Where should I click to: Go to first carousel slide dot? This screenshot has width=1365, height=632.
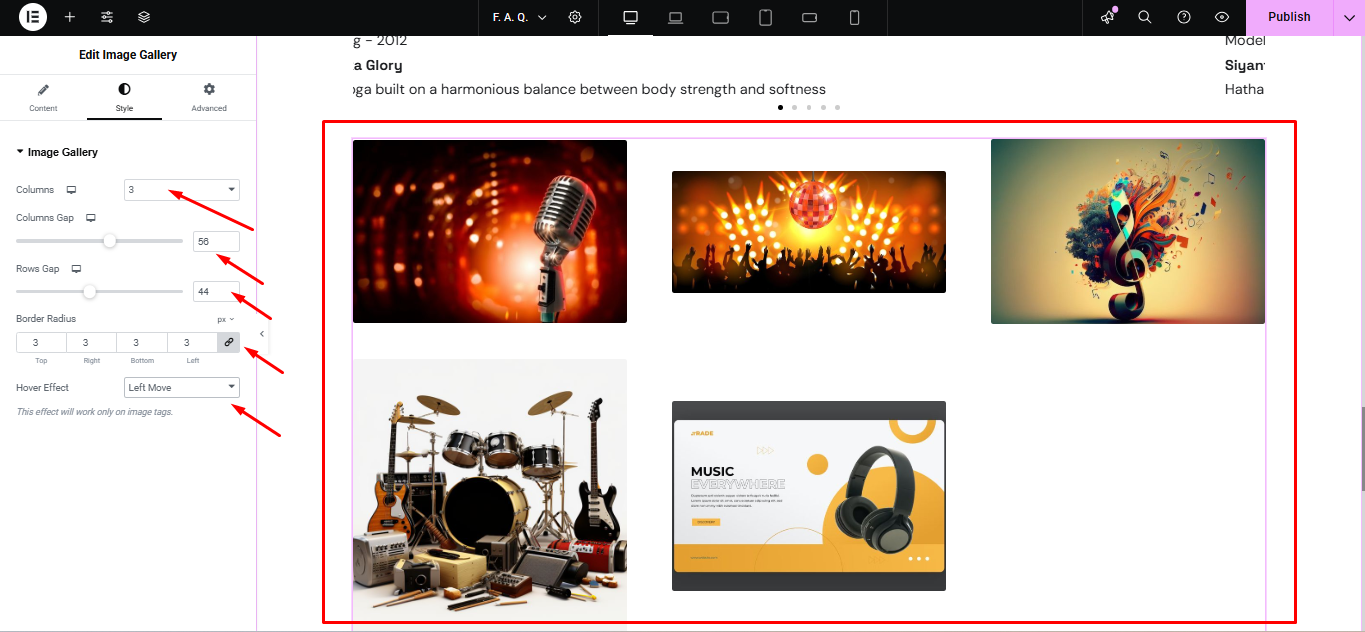coord(780,107)
